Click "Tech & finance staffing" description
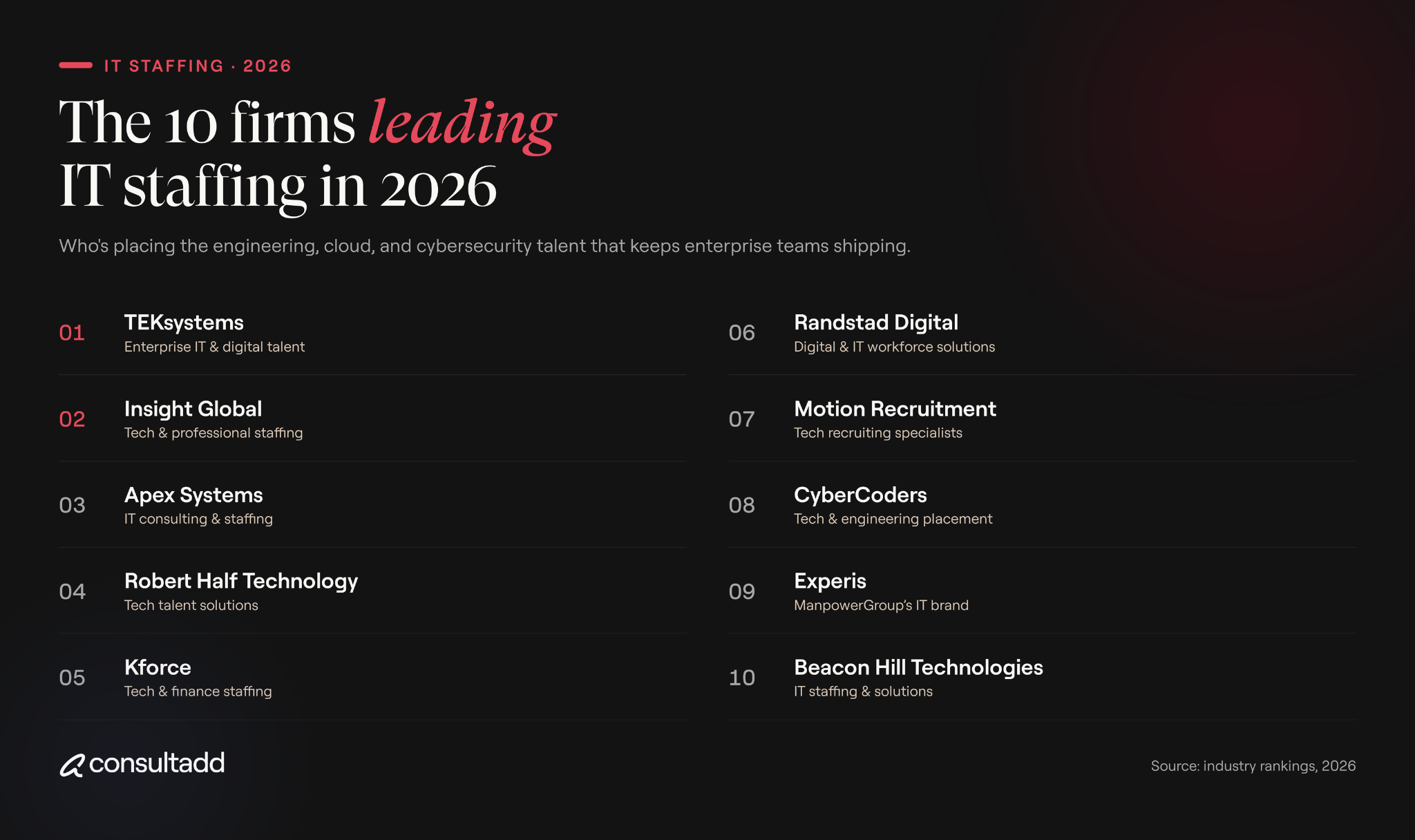Image resolution: width=1415 pixels, height=840 pixels. (198, 691)
